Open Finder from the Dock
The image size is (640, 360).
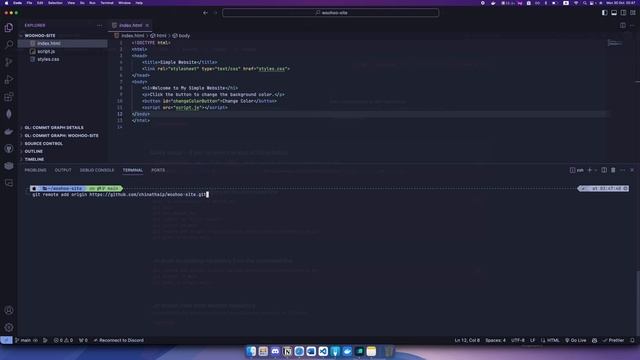[x=251, y=351]
